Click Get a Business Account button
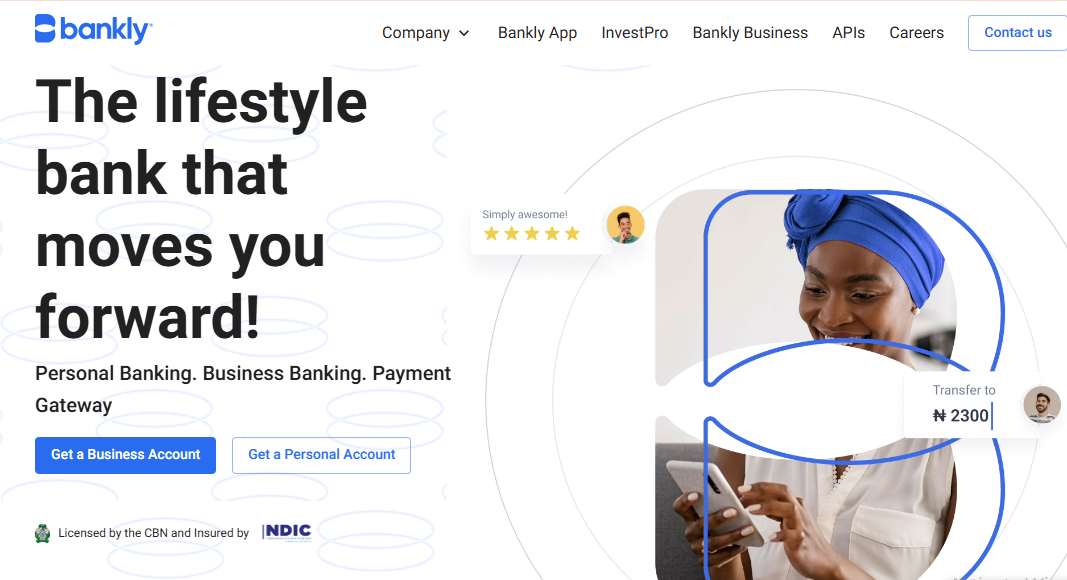Screen dimensions: 1067x580 125,455
